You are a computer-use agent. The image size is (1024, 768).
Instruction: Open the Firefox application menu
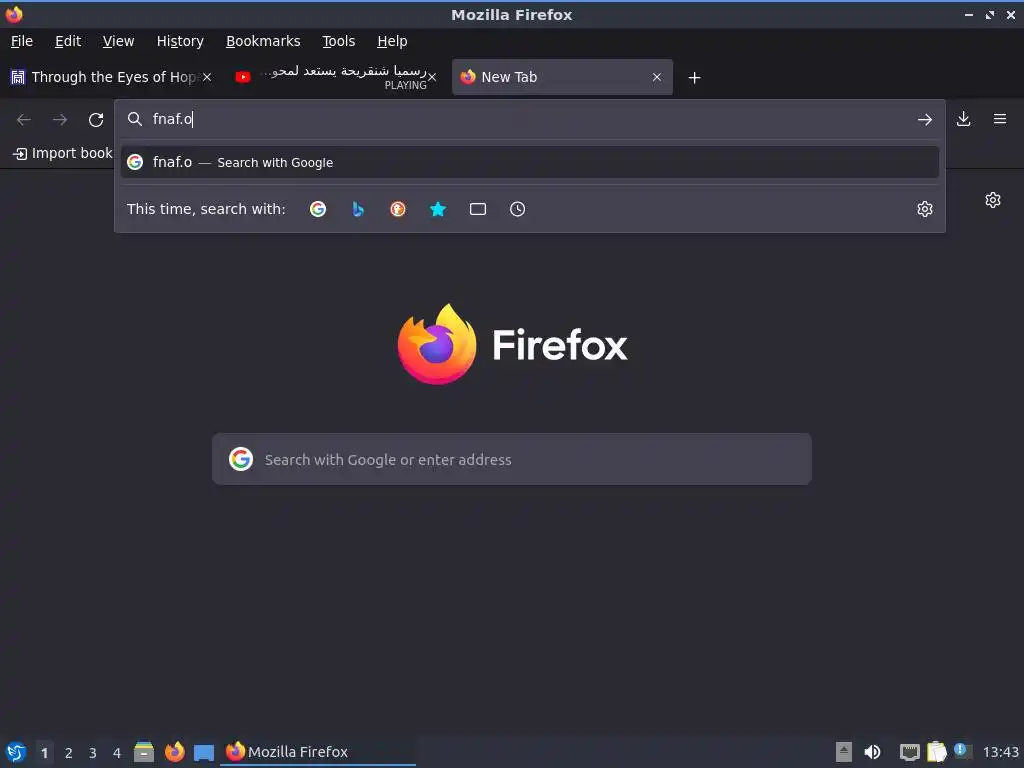(x=1000, y=119)
